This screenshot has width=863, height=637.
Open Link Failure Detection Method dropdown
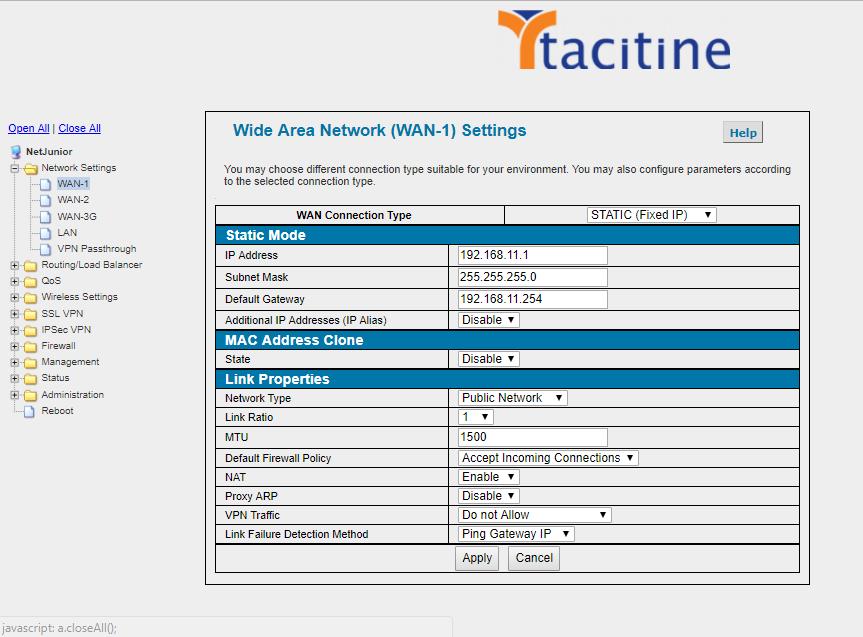tap(516, 534)
